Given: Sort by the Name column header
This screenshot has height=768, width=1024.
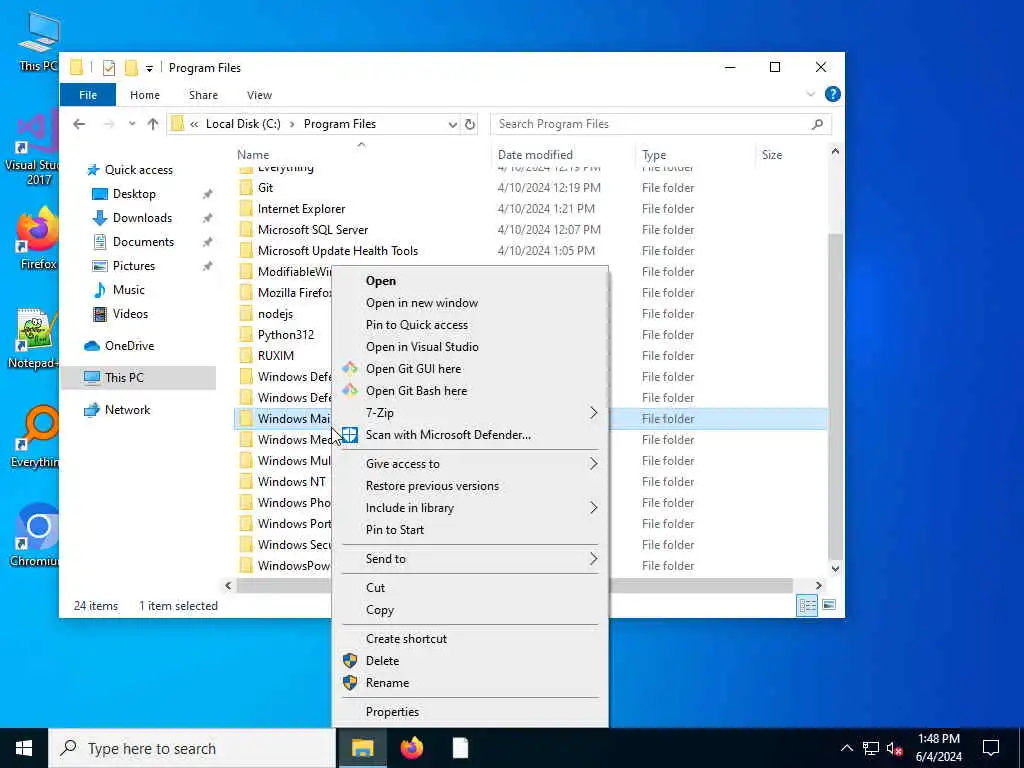Looking at the screenshot, I should click(253, 155).
